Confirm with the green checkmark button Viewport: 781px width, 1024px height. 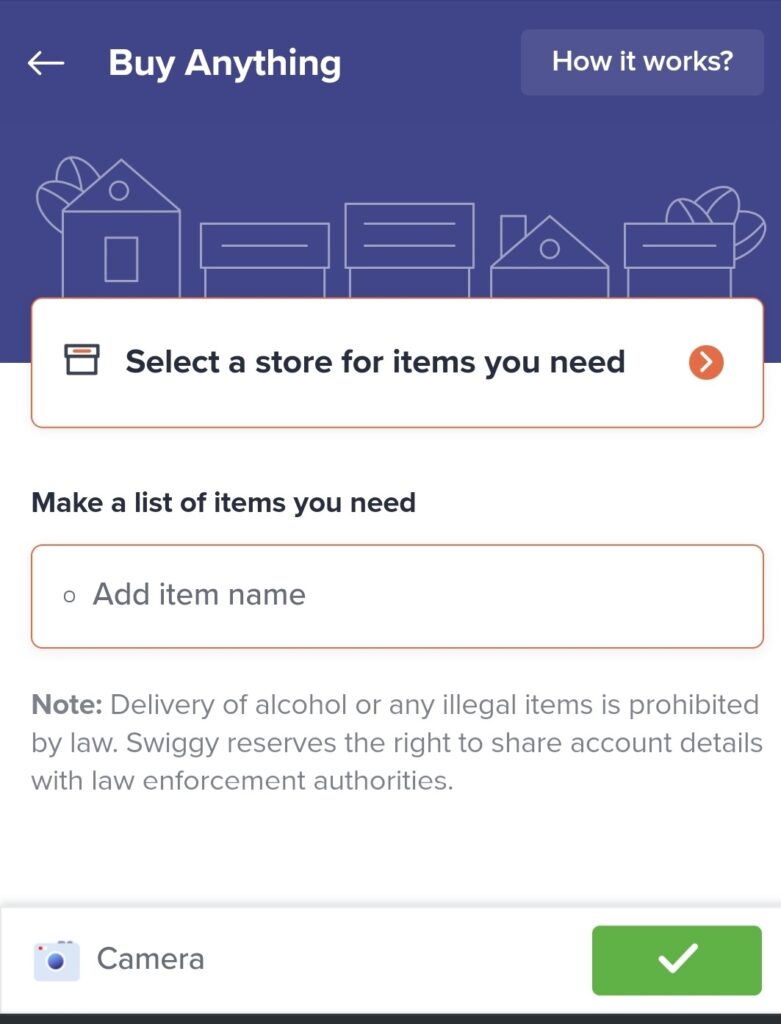tap(677, 960)
